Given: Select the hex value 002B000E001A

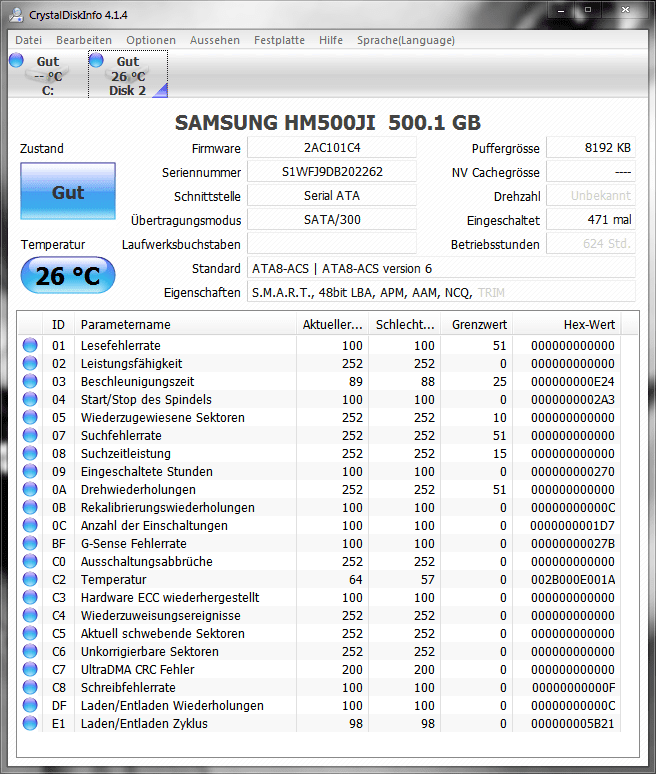Looking at the screenshot, I should click(573, 580).
